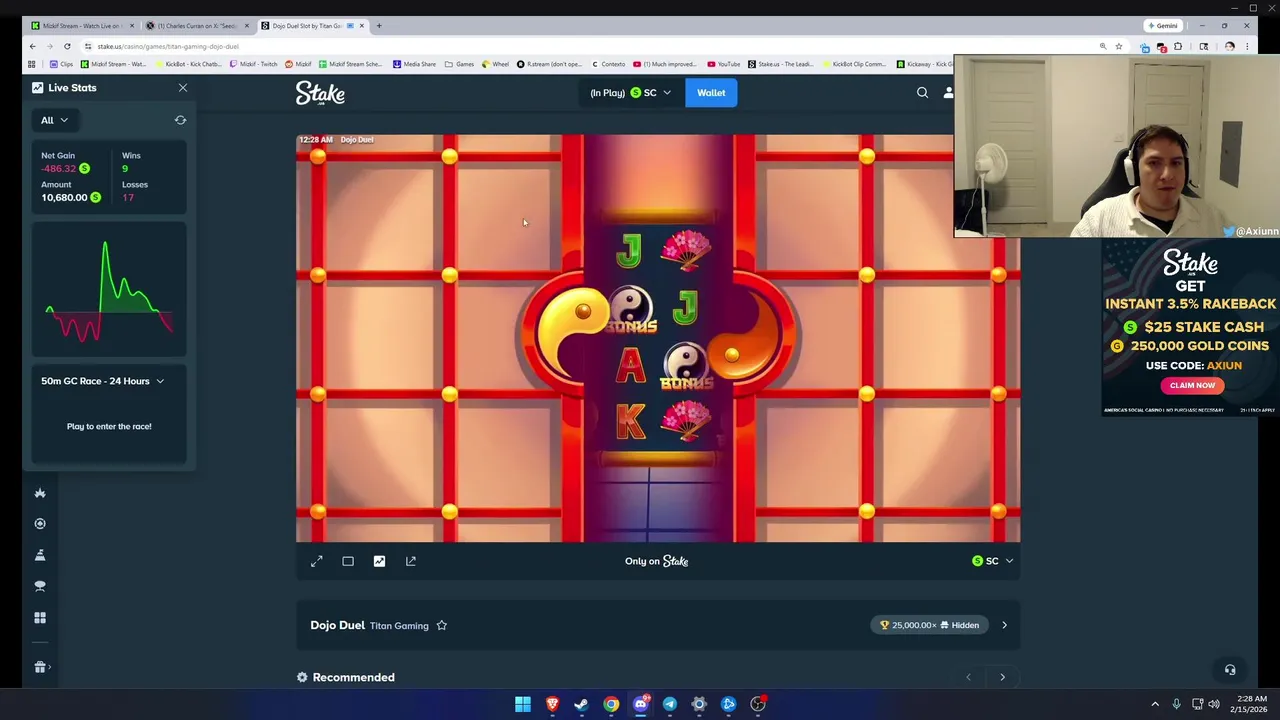Enter fullscreen mode for the game
Screen dimensions: 1280x720
click(317, 561)
